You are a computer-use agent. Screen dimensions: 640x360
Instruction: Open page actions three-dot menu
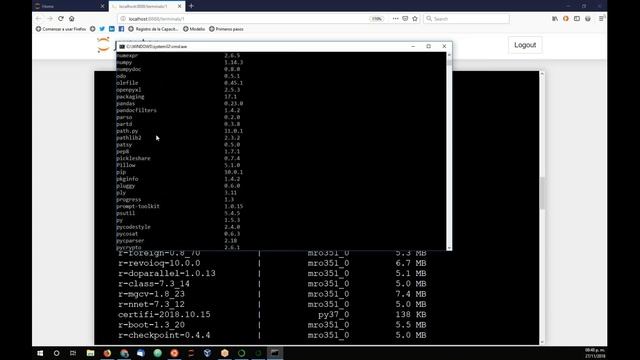point(395,19)
